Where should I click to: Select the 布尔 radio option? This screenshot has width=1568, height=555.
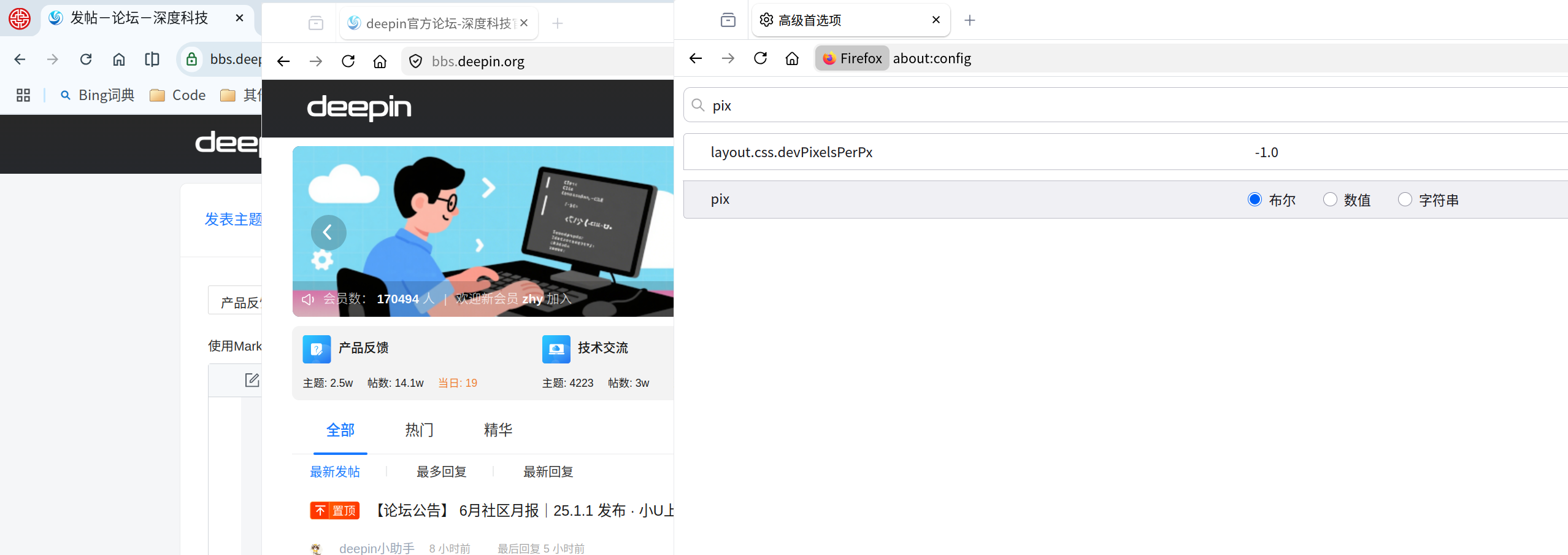[x=1255, y=200]
